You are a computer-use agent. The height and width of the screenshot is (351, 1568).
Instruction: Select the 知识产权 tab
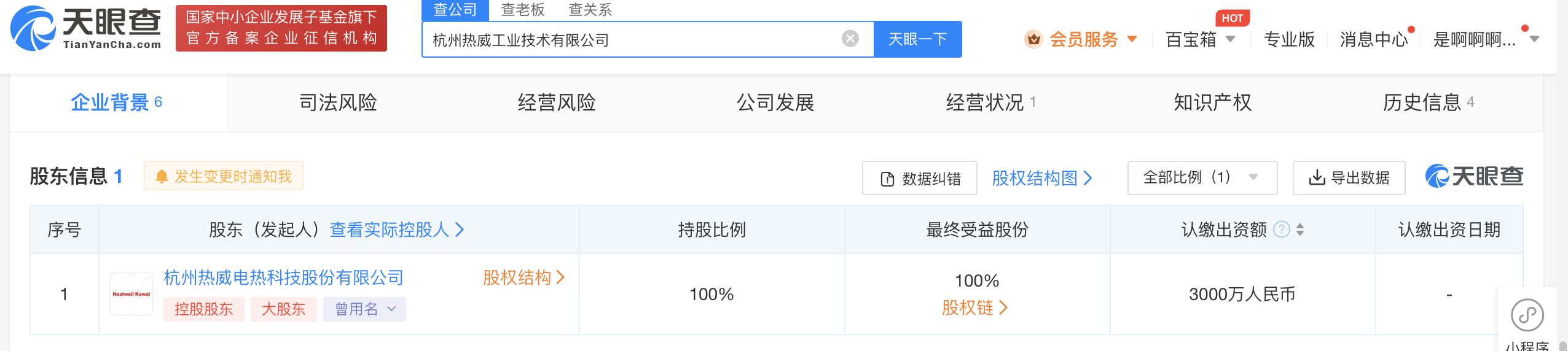coord(1212,102)
